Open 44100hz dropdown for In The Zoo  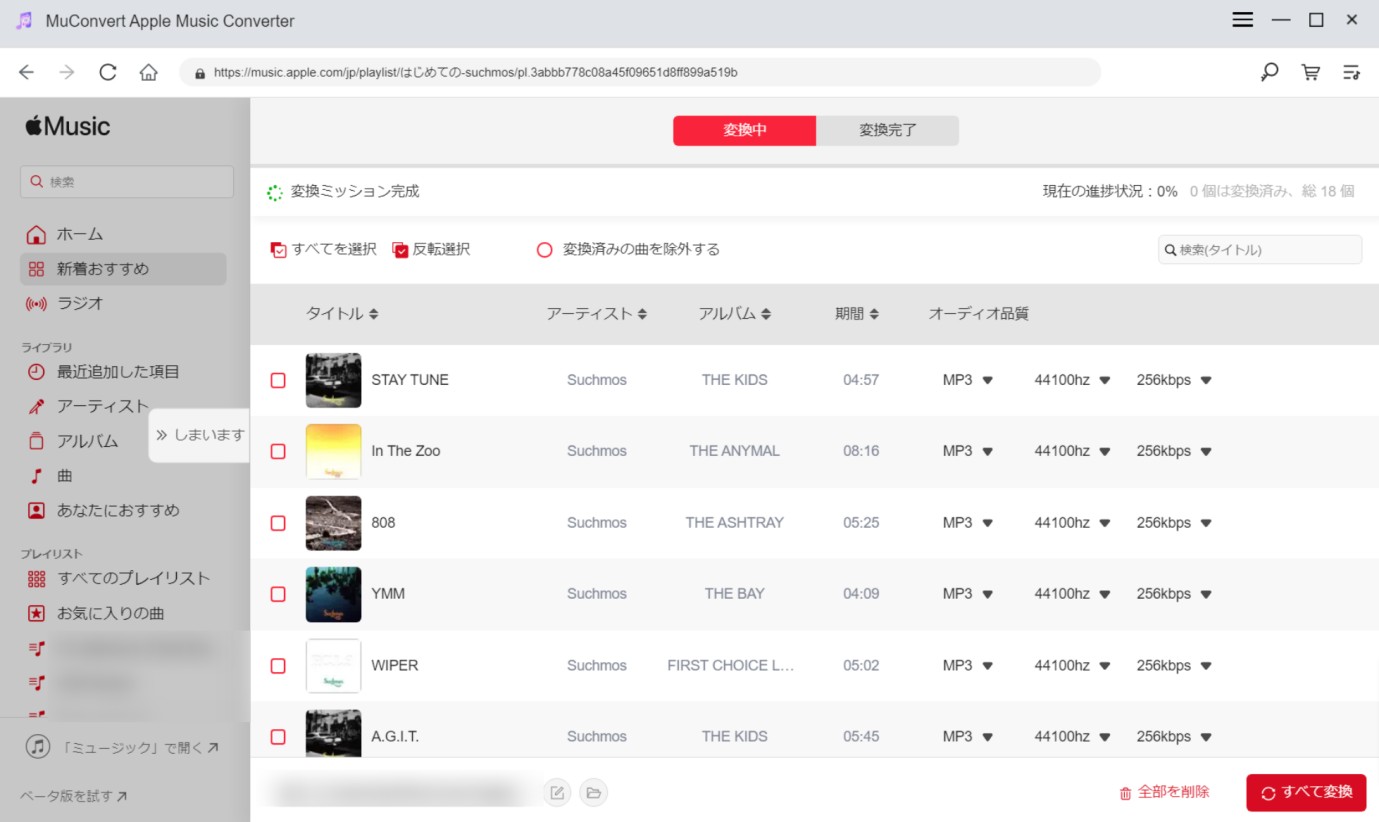pos(1072,451)
